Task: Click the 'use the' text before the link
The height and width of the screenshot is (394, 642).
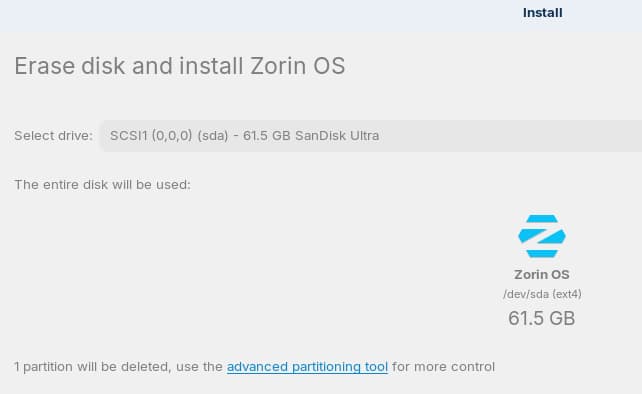Action: (x=199, y=367)
